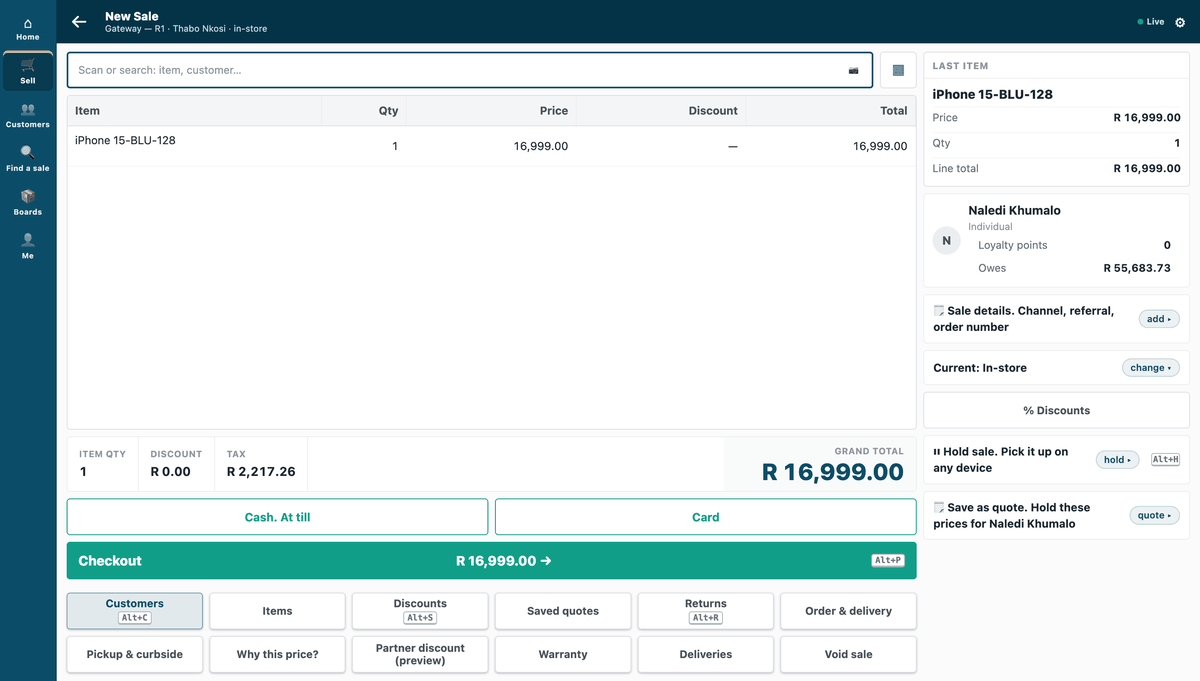Open the Customers quick action tile

135,611
